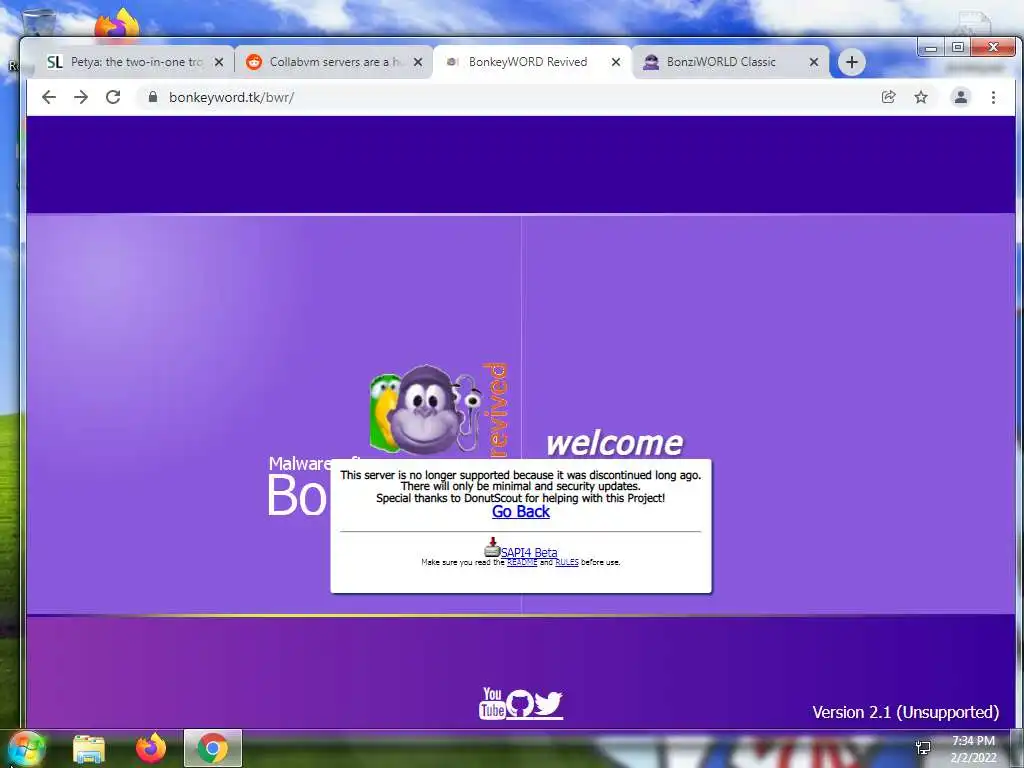Close the BonkeyWORD Revived tab

(616, 62)
